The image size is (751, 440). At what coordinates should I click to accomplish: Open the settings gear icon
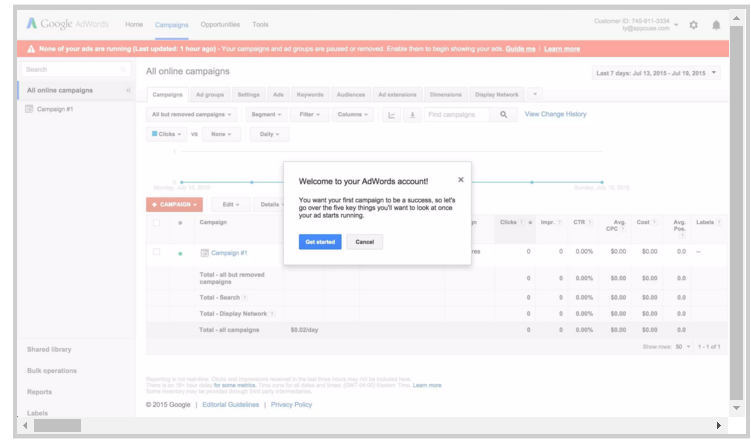pyautogui.click(x=694, y=25)
